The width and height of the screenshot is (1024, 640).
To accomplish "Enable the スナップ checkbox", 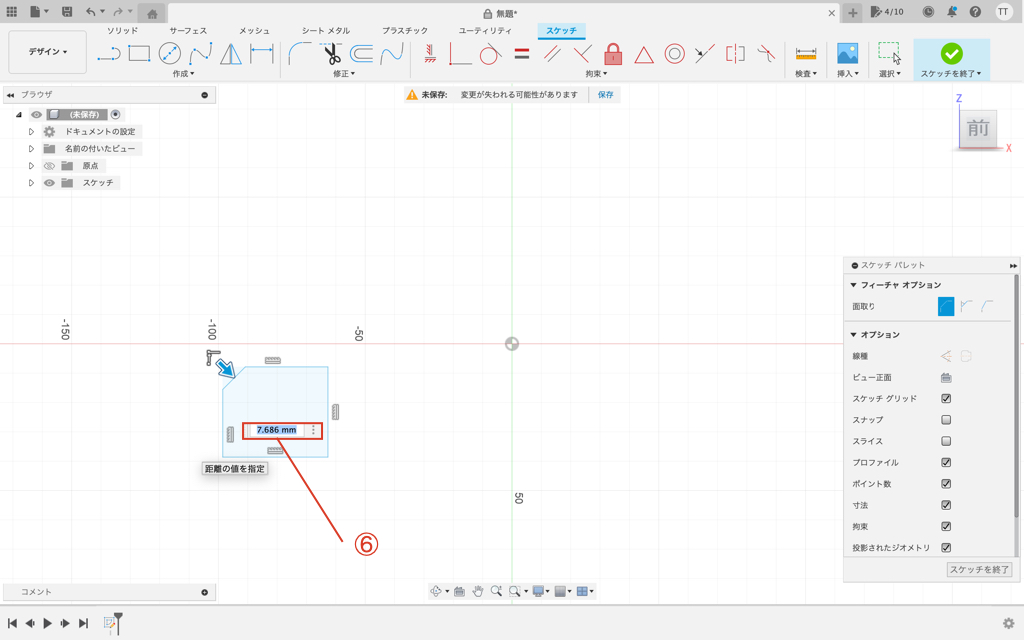I will pyautogui.click(x=946, y=420).
